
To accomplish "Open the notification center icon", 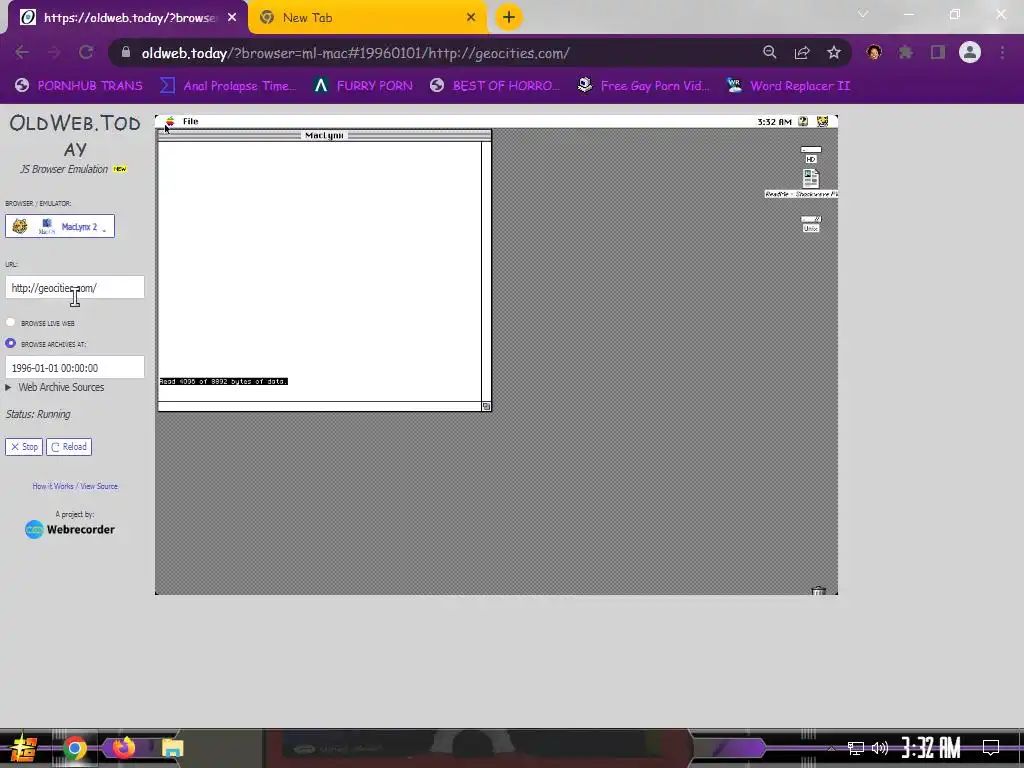I will pyautogui.click(x=991, y=747).
